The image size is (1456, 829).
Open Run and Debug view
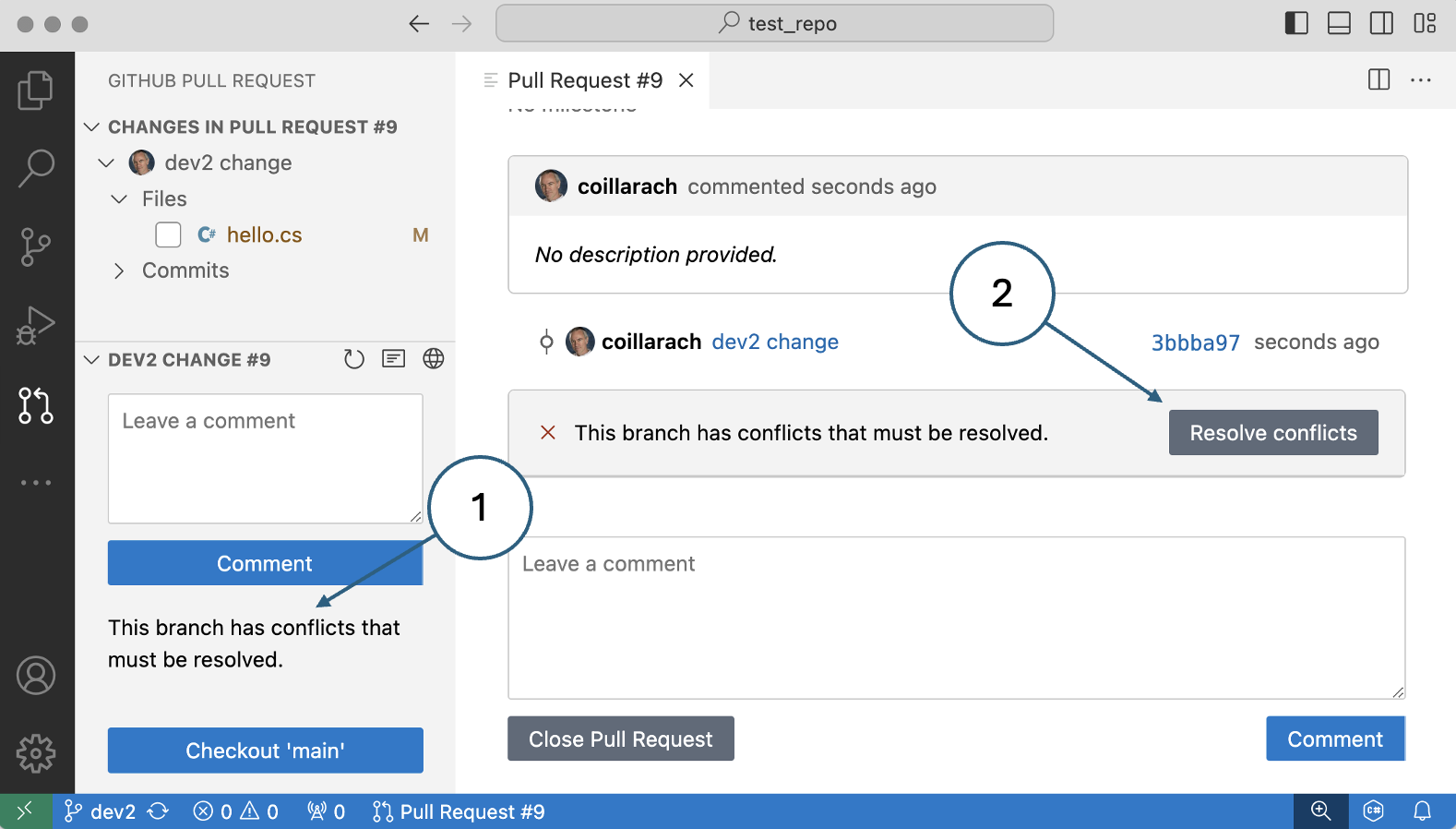pos(36,325)
